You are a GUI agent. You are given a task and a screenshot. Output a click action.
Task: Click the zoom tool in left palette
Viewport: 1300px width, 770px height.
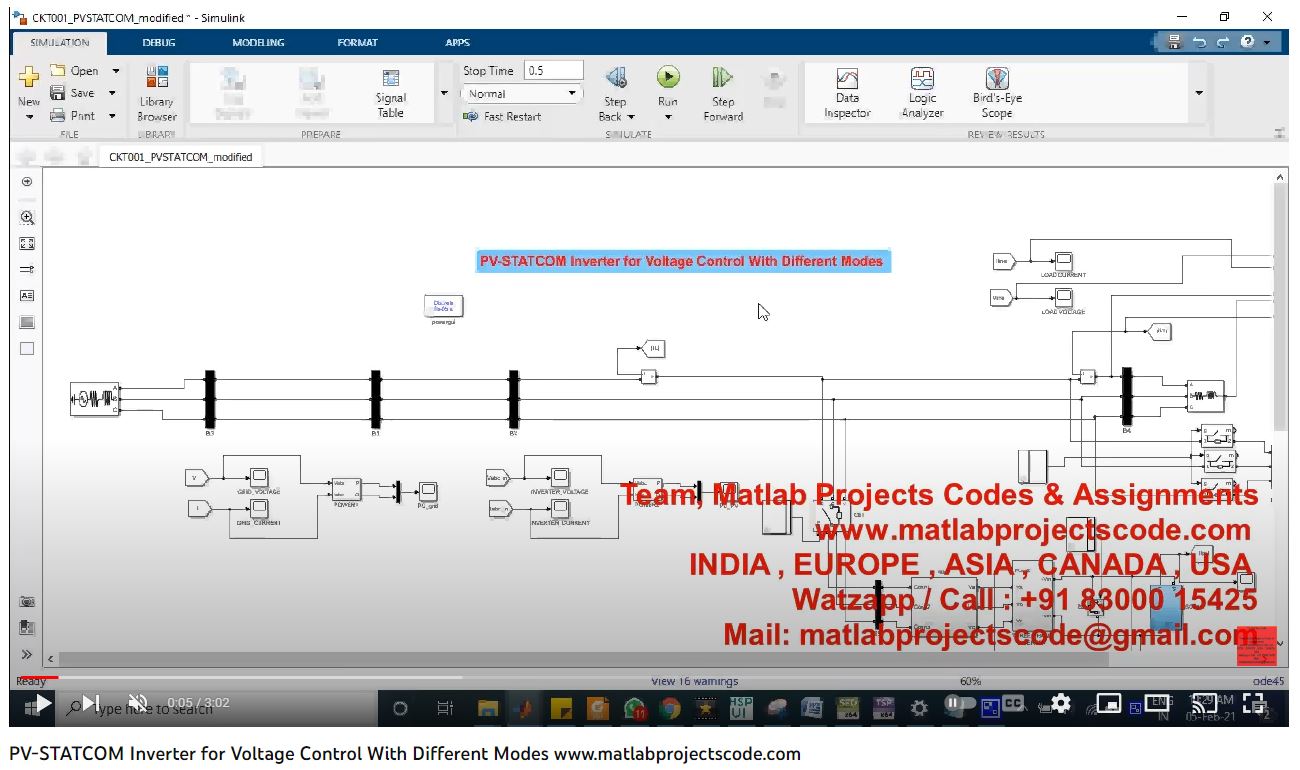click(x=27, y=218)
